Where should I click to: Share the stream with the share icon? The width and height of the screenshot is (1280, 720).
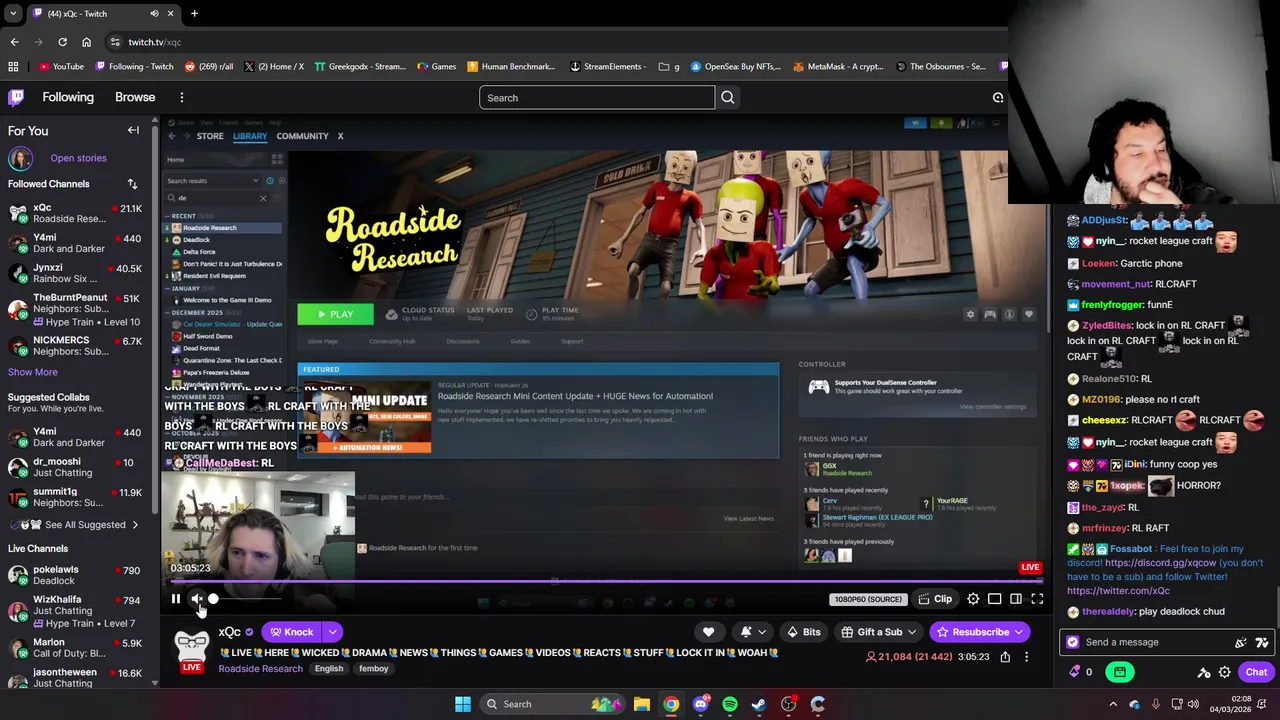coord(1005,657)
